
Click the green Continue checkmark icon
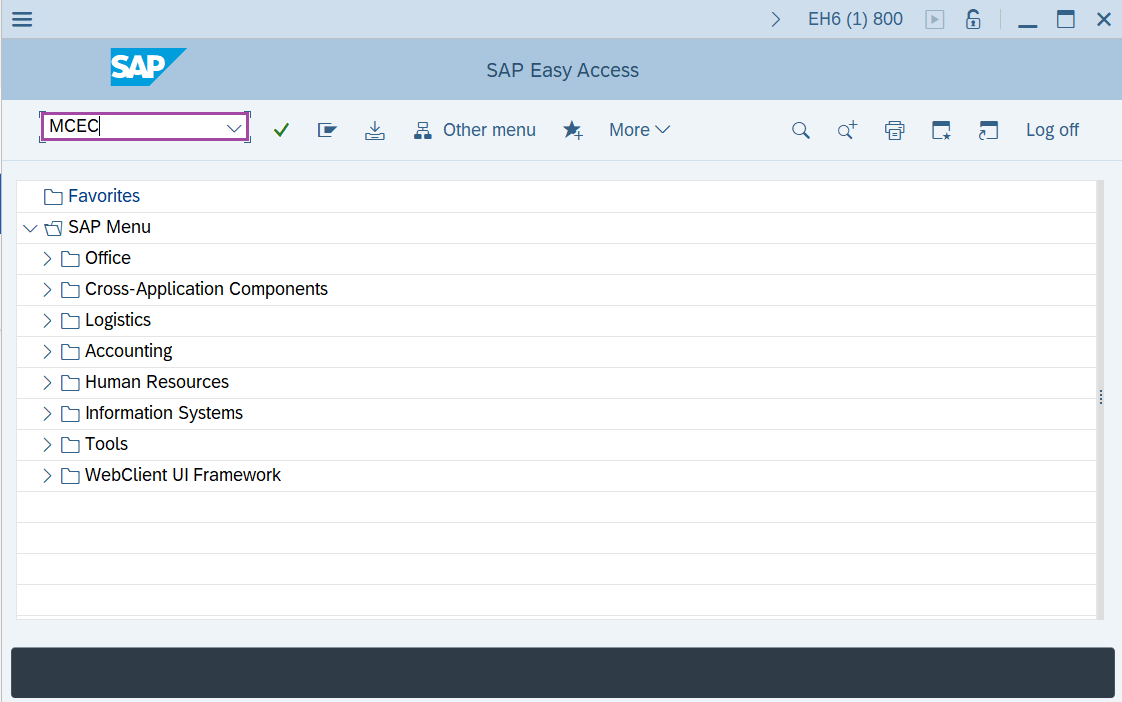click(281, 129)
